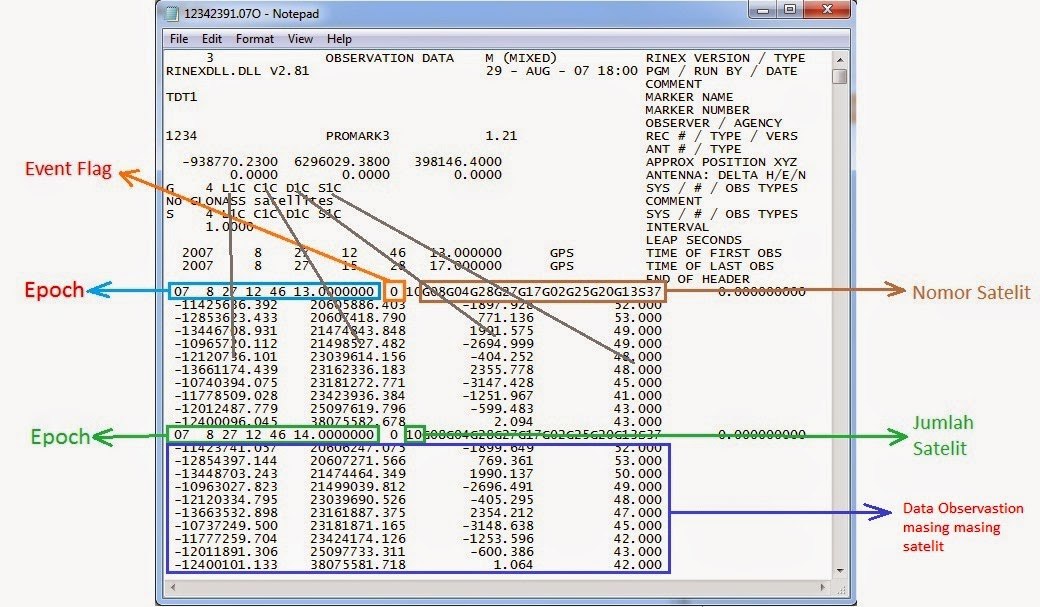1040x607 pixels.
Task: Open the Edit menu
Action: tap(211, 38)
